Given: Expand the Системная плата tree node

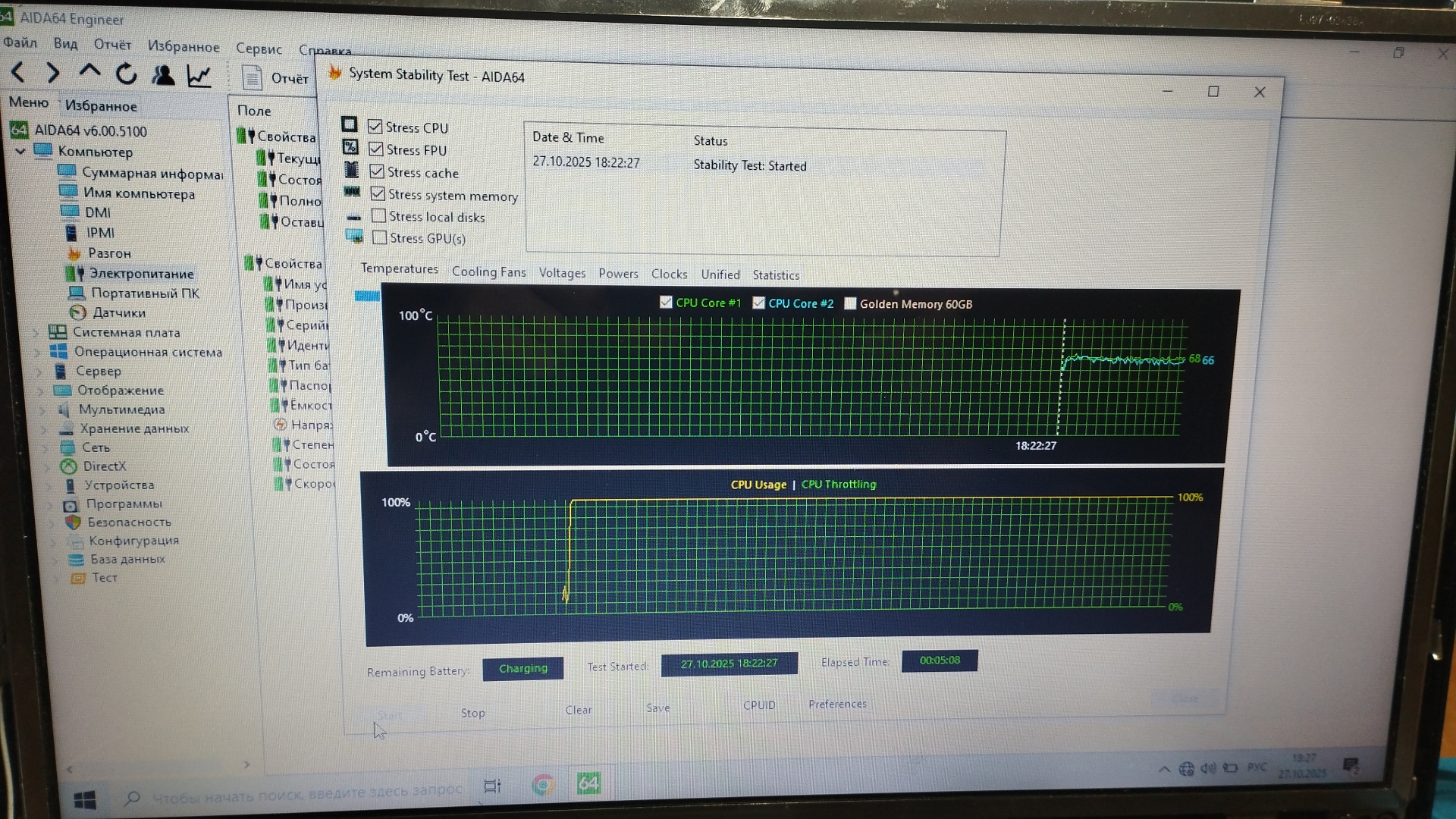Looking at the screenshot, I should tap(36, 332).
